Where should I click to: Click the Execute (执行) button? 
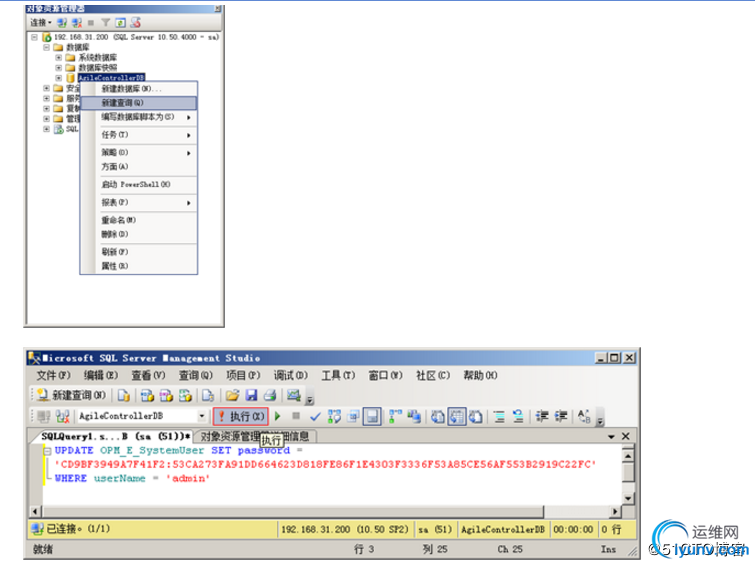tap(241, 416)
